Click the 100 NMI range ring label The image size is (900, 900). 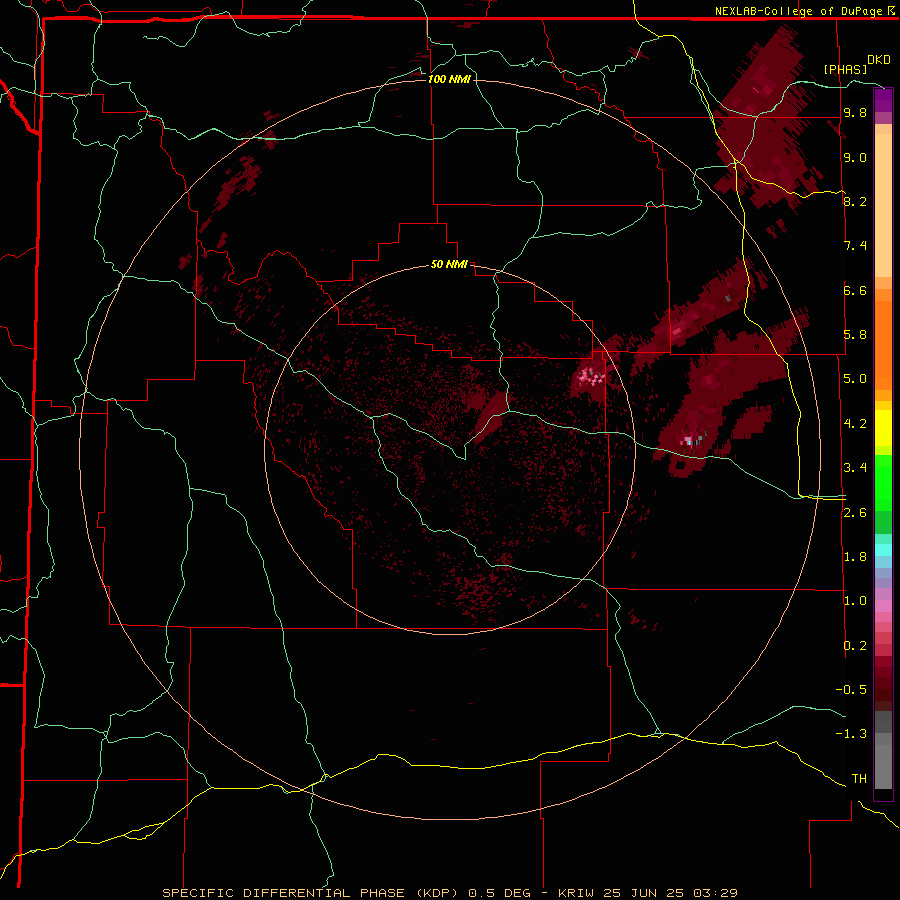pos(449,79)
